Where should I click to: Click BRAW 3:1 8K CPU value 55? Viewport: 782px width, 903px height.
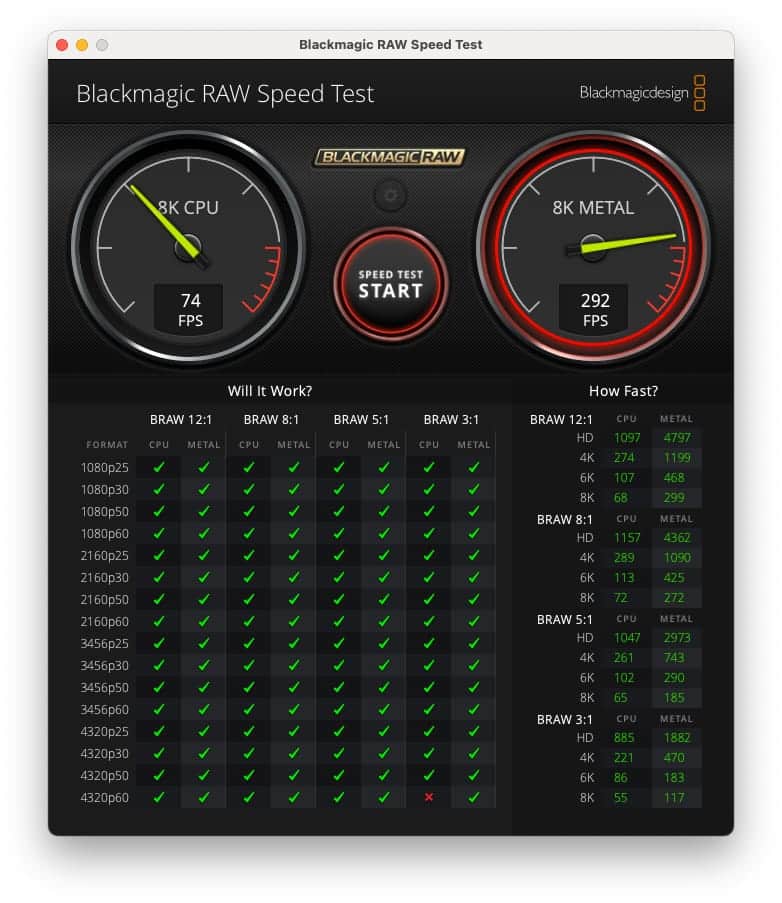point(620,798)
